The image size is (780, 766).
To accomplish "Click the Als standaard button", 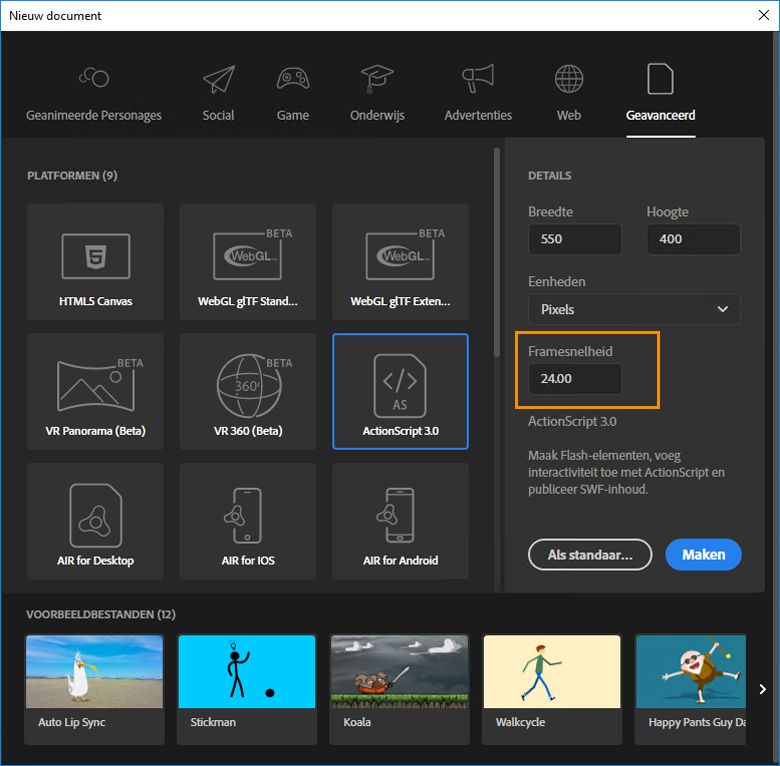I will (x=590, y=555).
